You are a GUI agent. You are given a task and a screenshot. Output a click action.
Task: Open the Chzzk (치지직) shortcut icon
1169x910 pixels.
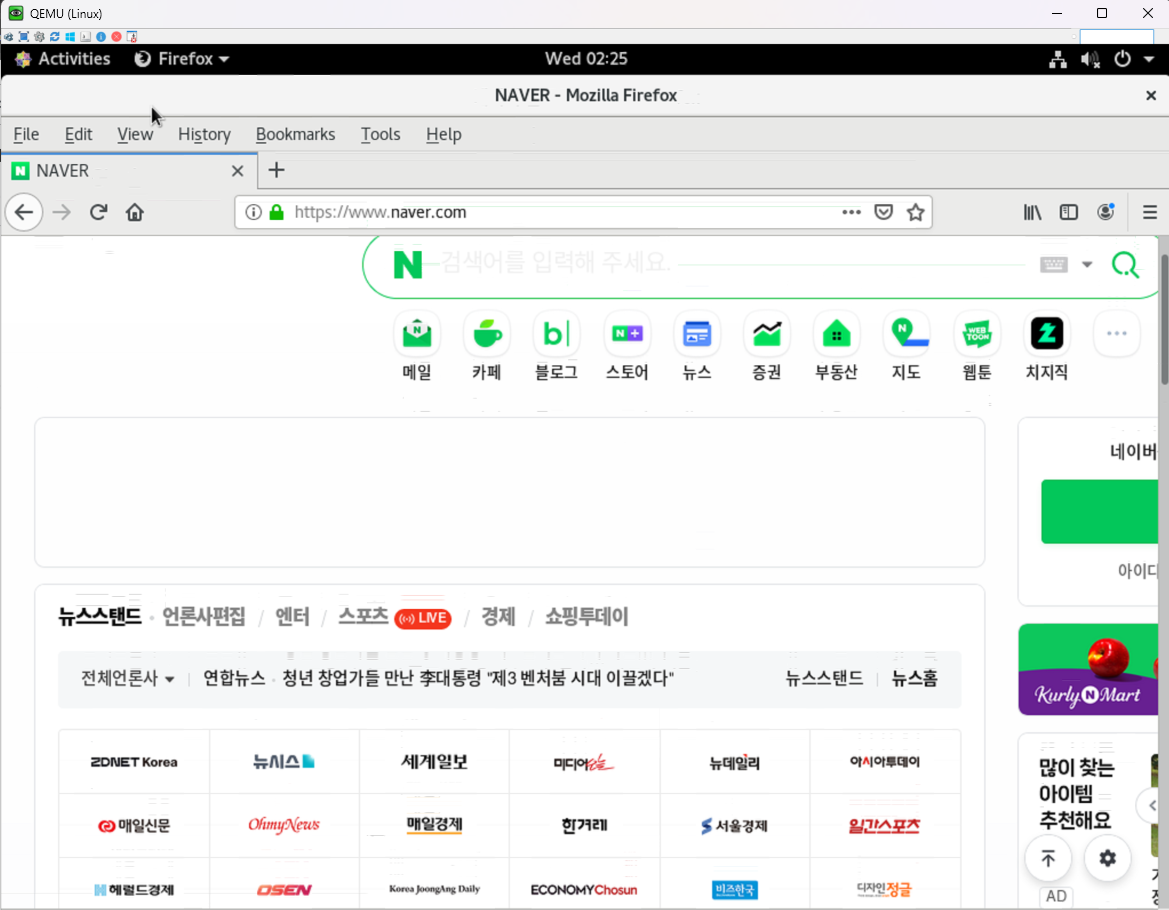[x=1047, y=334]
